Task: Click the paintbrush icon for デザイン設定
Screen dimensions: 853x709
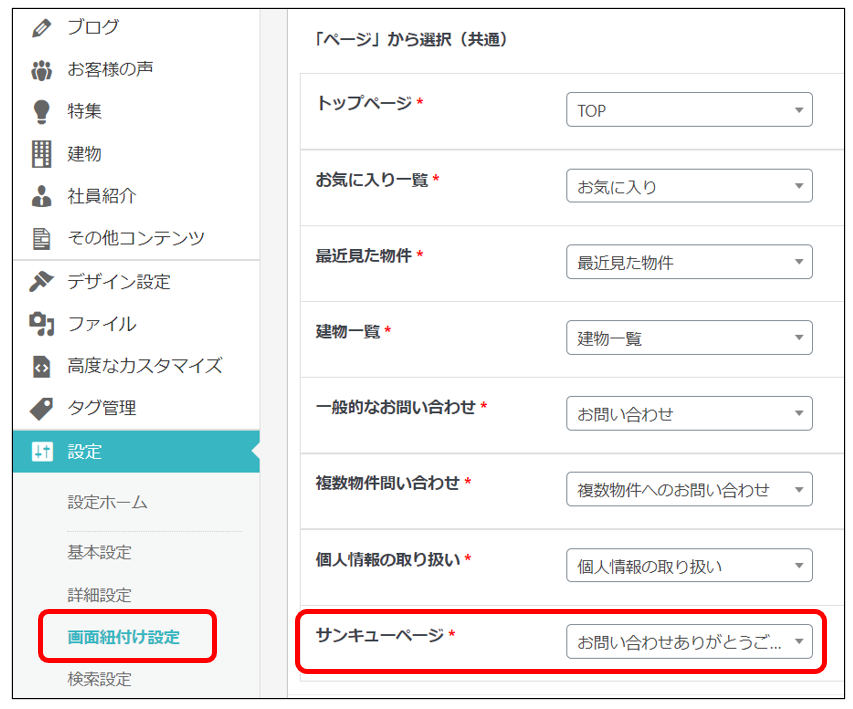Action: click(x=41, y=282)
